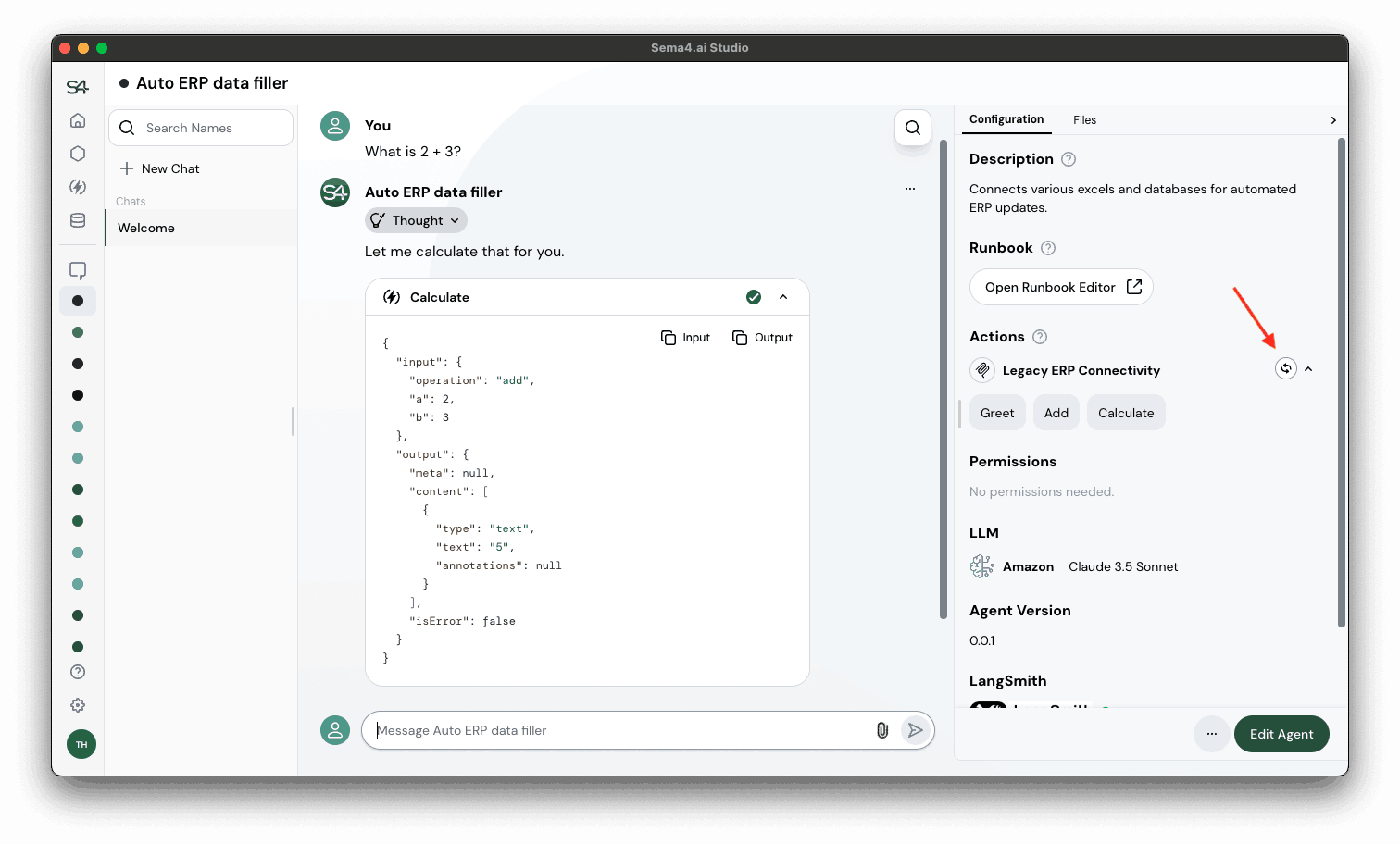Viewport: 1400px width, 844px height.
Task: Refresh the Legacy ERP Connectivity action
Action: [1285, 368]
